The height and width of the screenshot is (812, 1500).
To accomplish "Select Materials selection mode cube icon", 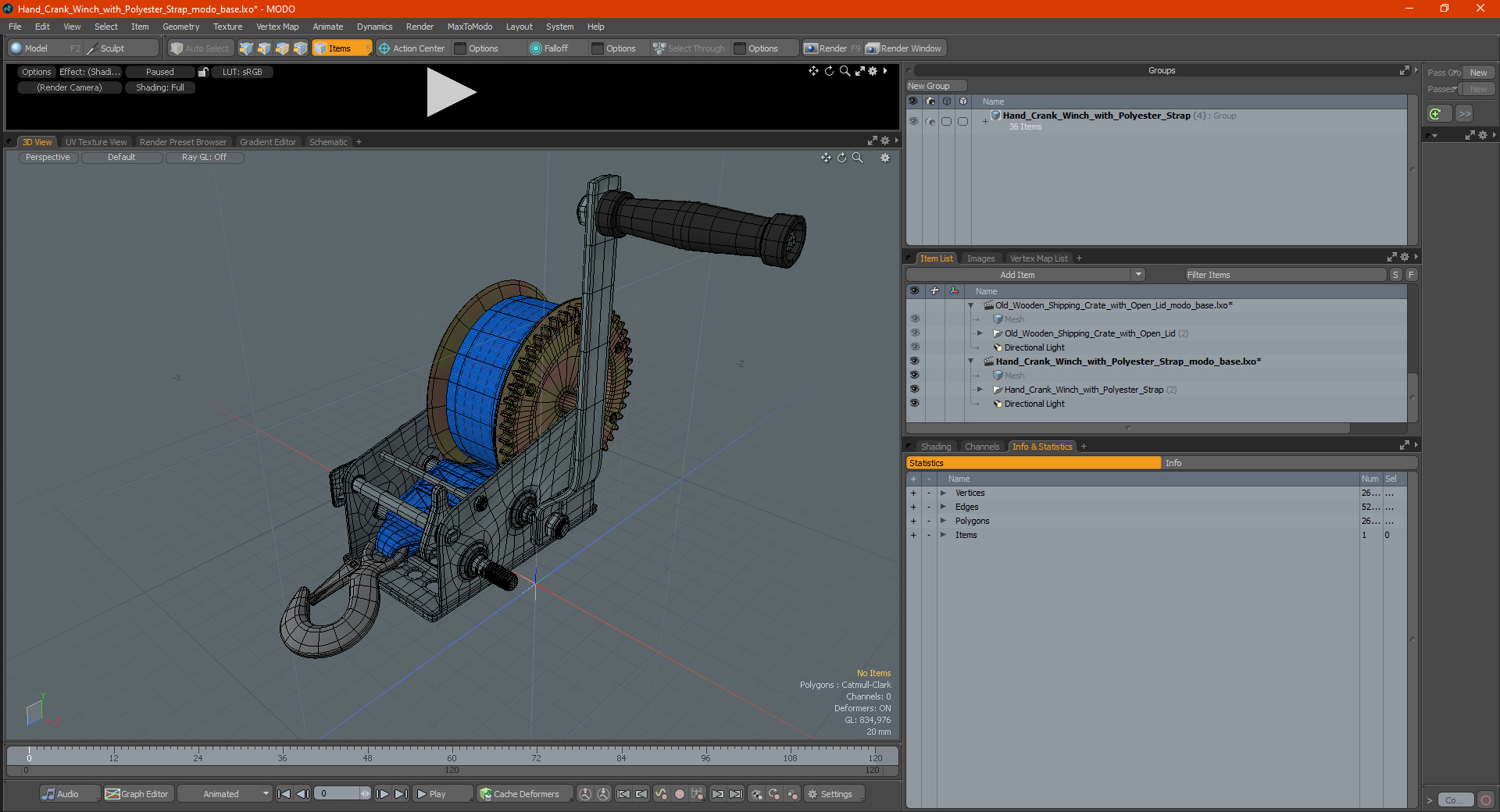I will click(300, 48).
